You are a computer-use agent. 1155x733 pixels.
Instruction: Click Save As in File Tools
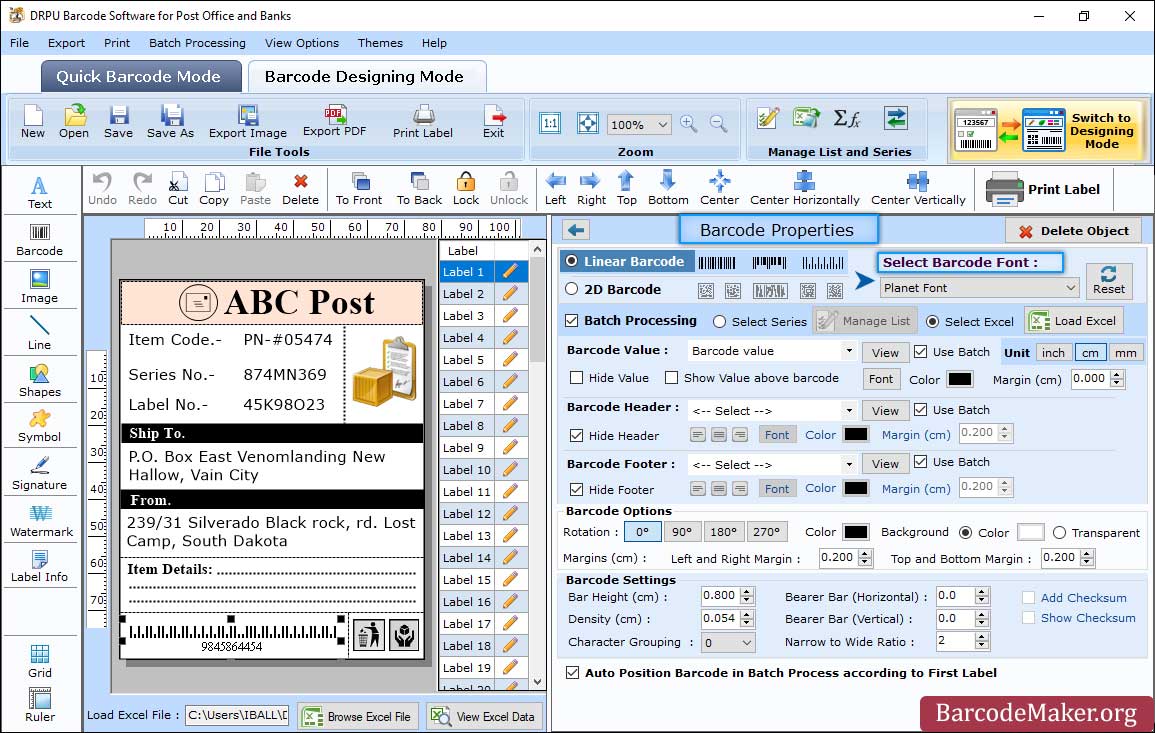click(x=170, y=122)
